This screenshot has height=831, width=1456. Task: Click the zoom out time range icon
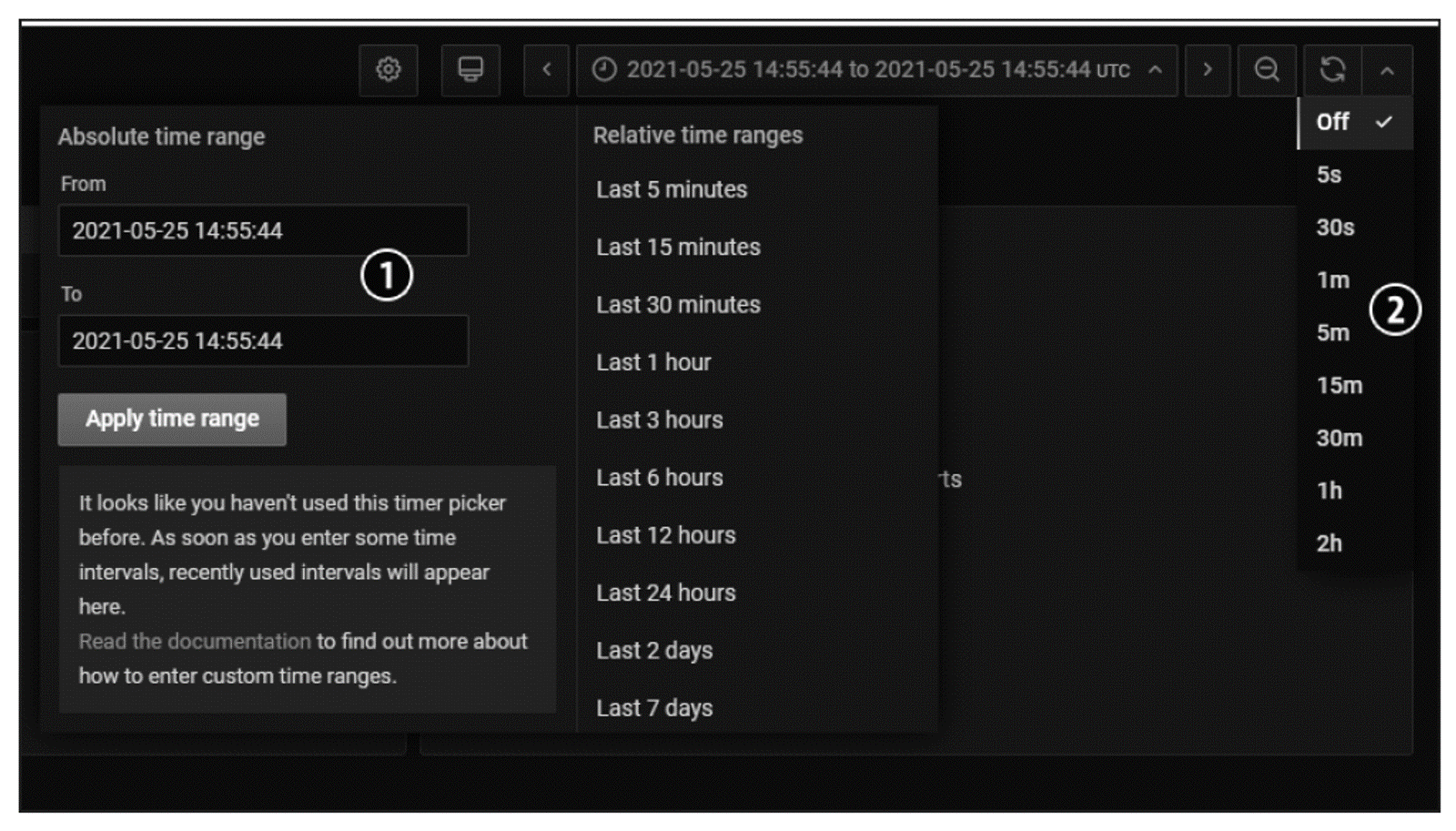point(1267,70)
